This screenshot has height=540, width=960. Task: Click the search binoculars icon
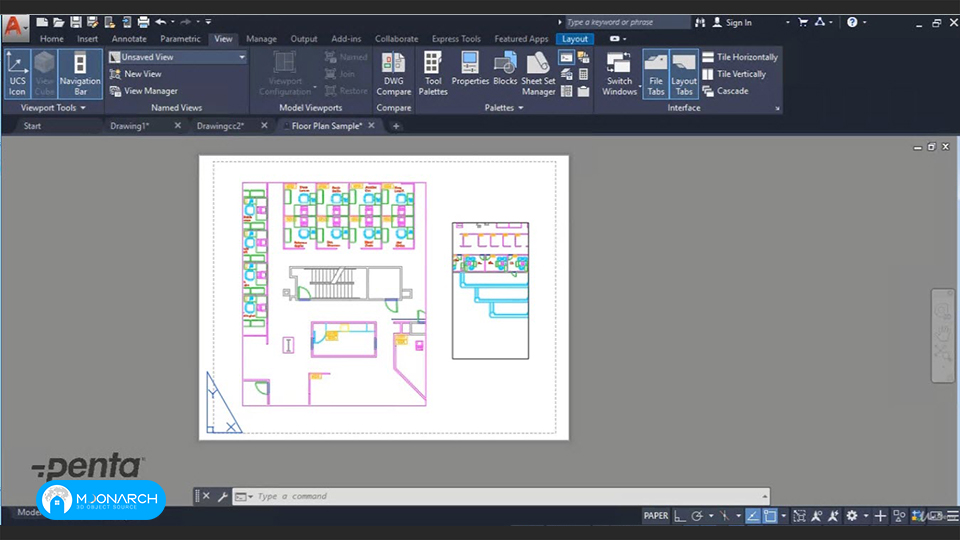pyautogui.click(x=700, y=22)
